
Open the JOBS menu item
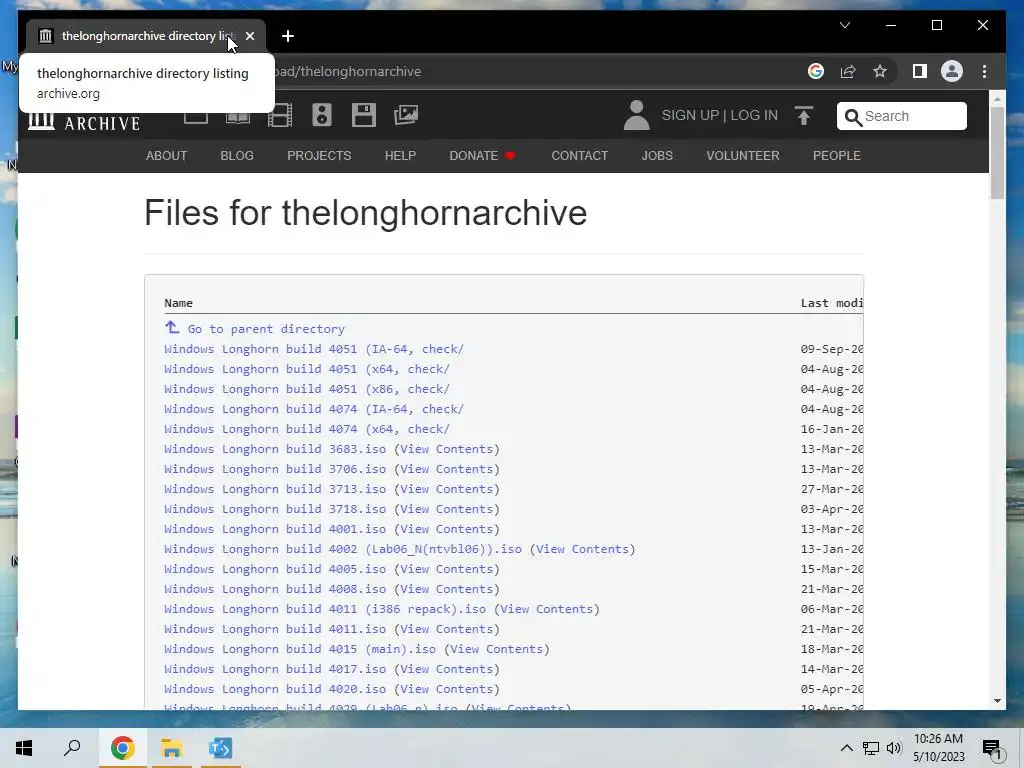[657, 155]
